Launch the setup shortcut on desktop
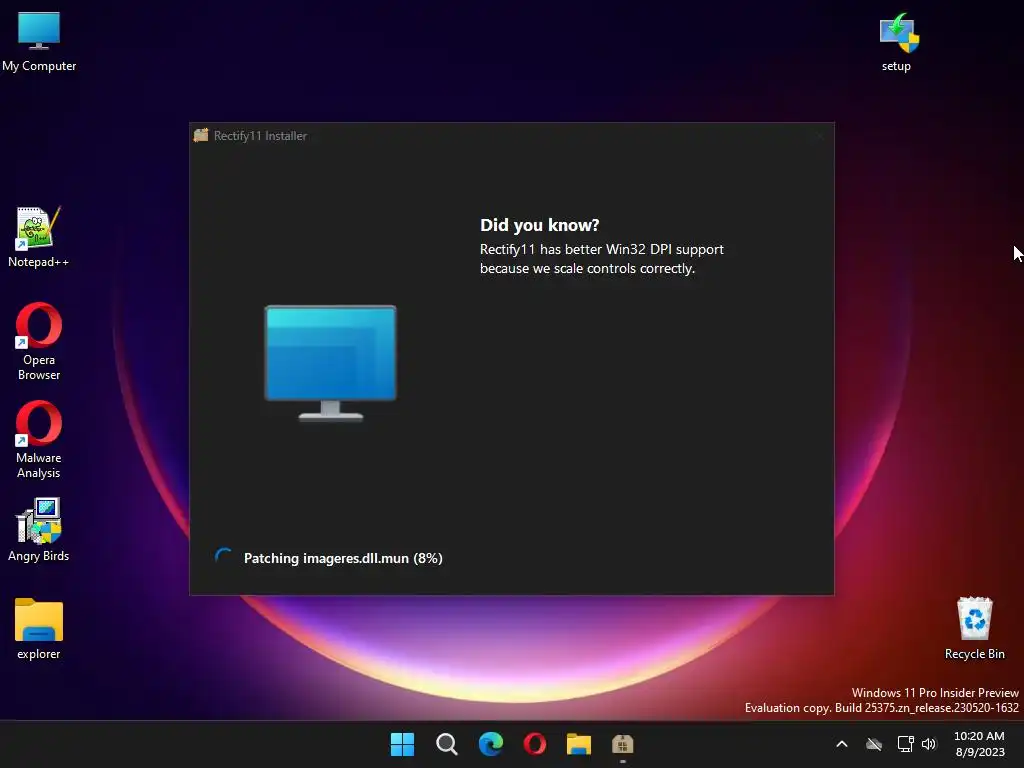 [898, 41]
